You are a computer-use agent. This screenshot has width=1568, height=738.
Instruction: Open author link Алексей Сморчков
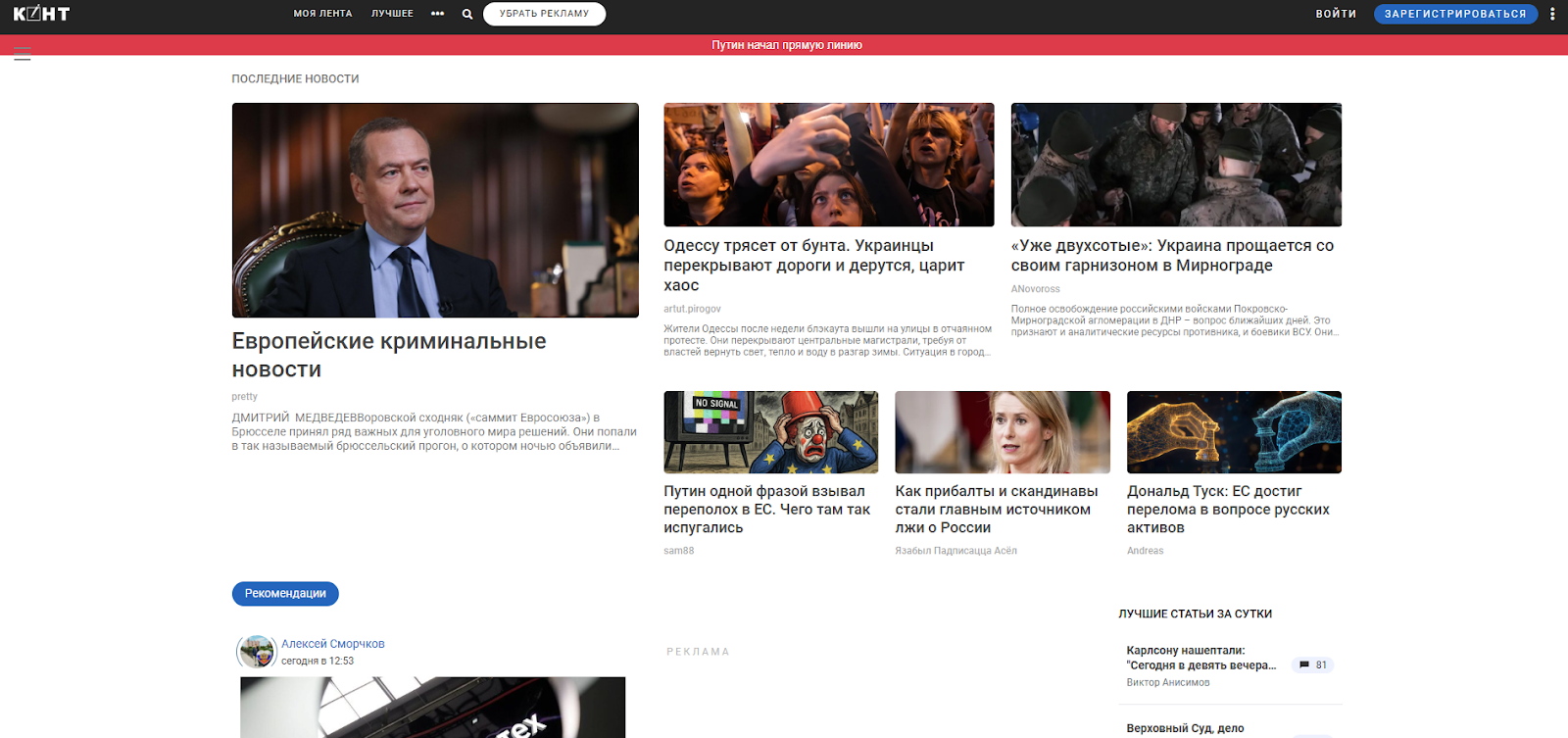pos(333,644)
